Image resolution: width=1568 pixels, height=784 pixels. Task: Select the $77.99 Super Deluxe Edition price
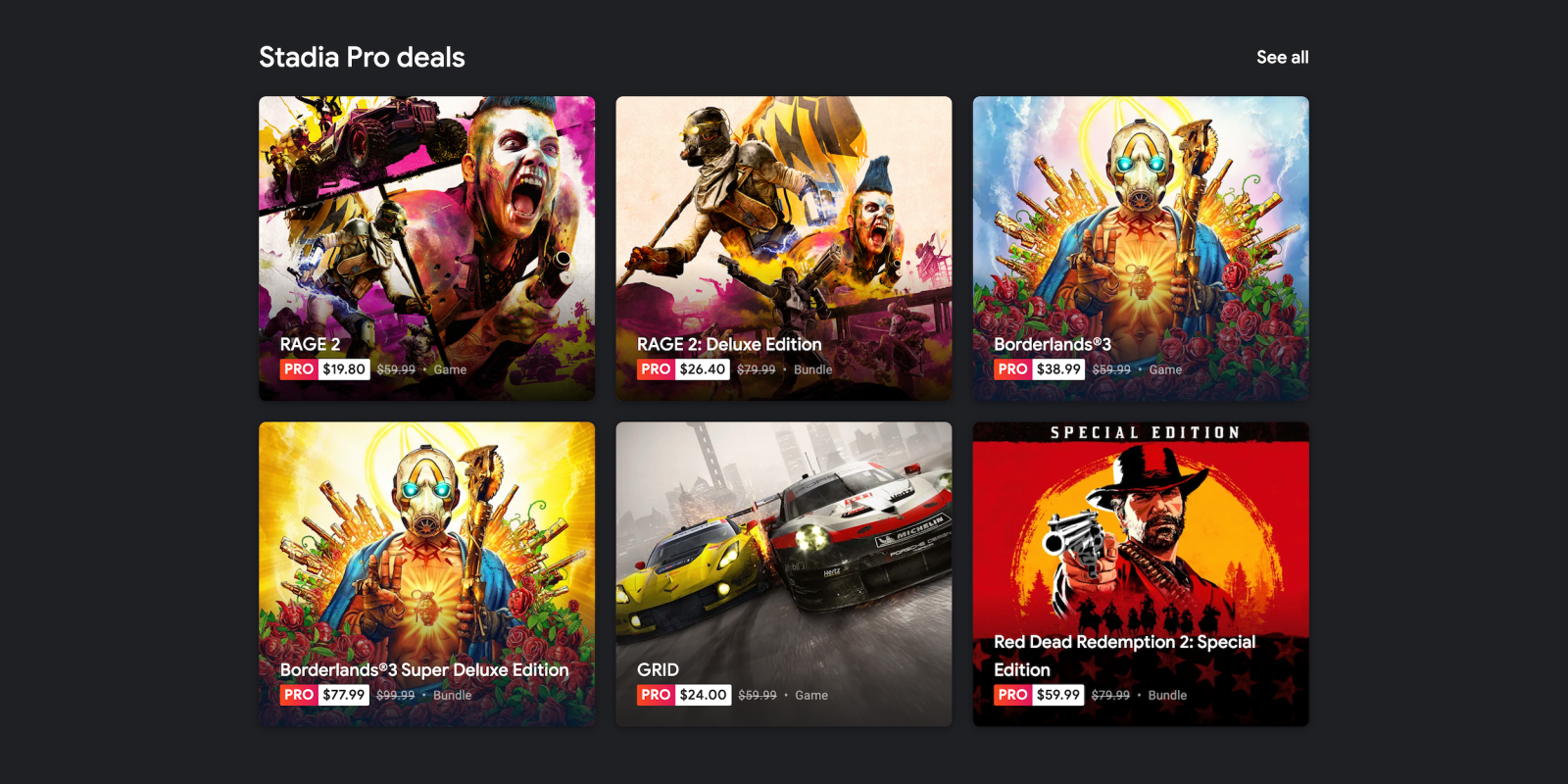(x=344, y=695)
